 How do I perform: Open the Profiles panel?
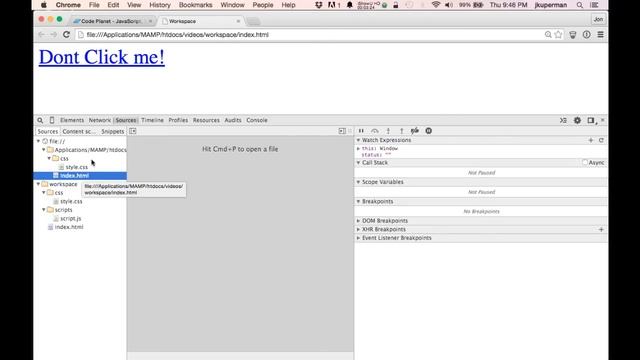(178, 120)
